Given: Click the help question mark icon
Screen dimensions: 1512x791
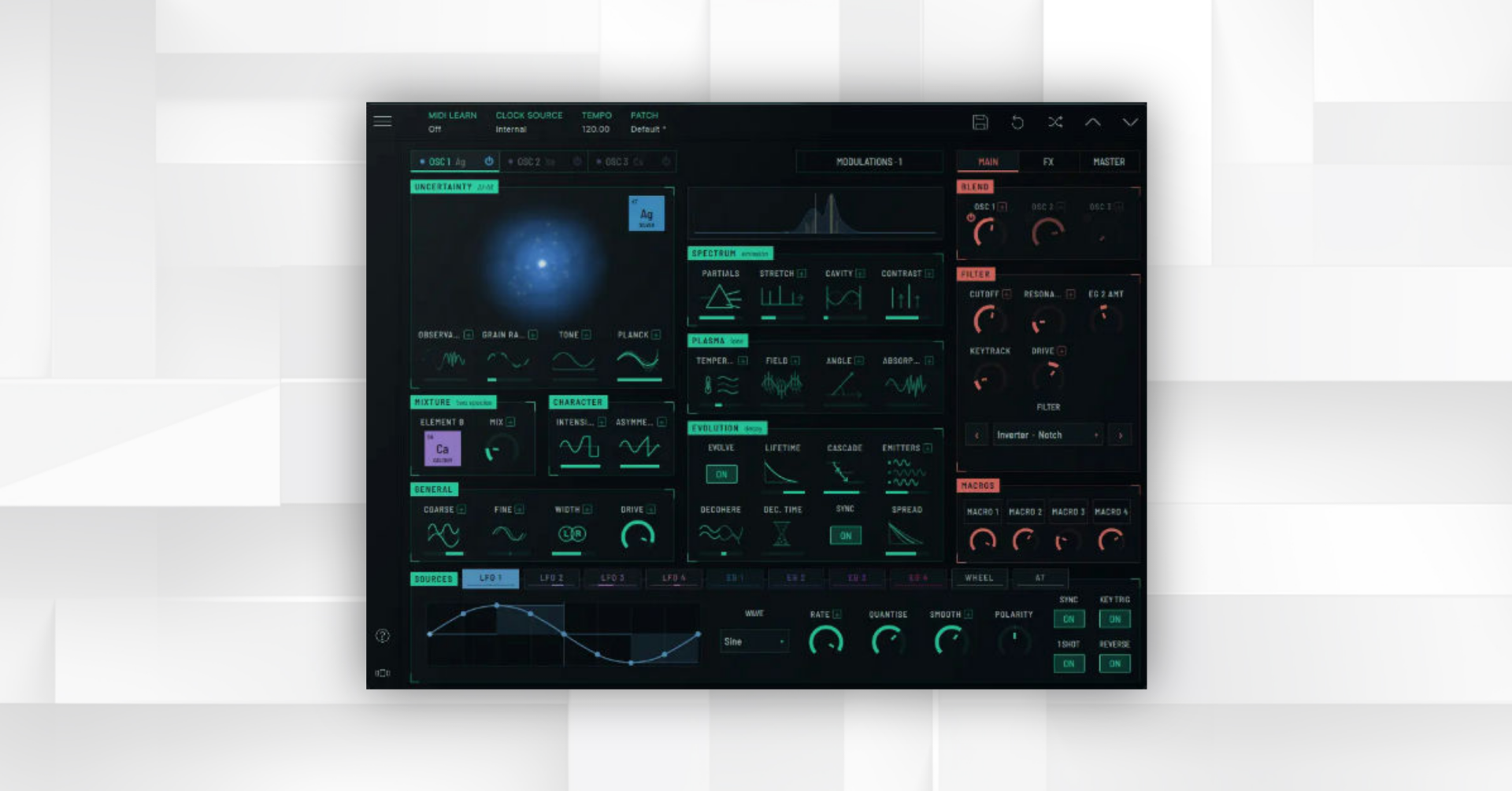Looking at the screenshot, I should 383,636.
